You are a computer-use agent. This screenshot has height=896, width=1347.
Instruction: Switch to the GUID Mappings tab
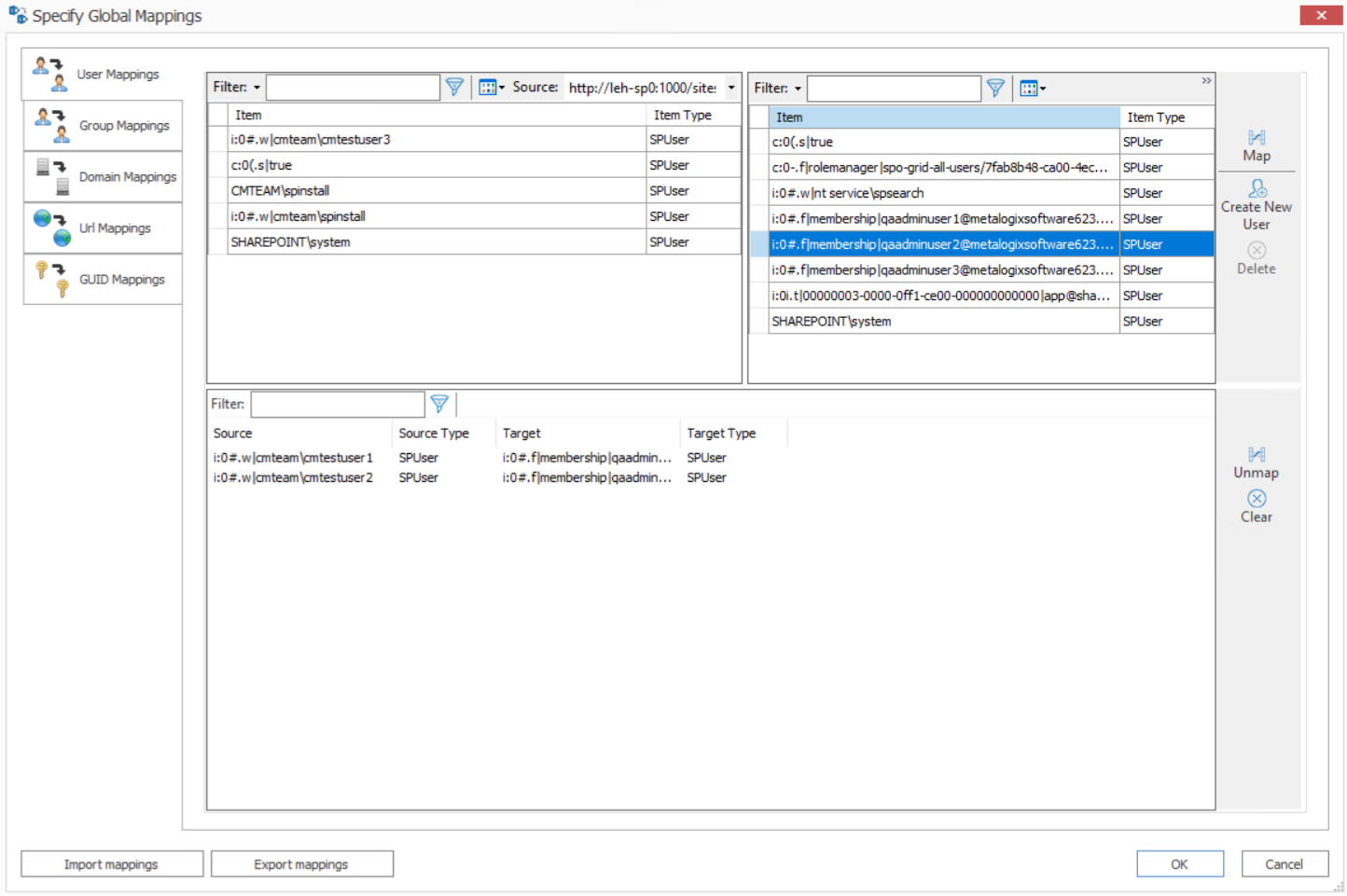pyautogui.click(x=103, y=279)
